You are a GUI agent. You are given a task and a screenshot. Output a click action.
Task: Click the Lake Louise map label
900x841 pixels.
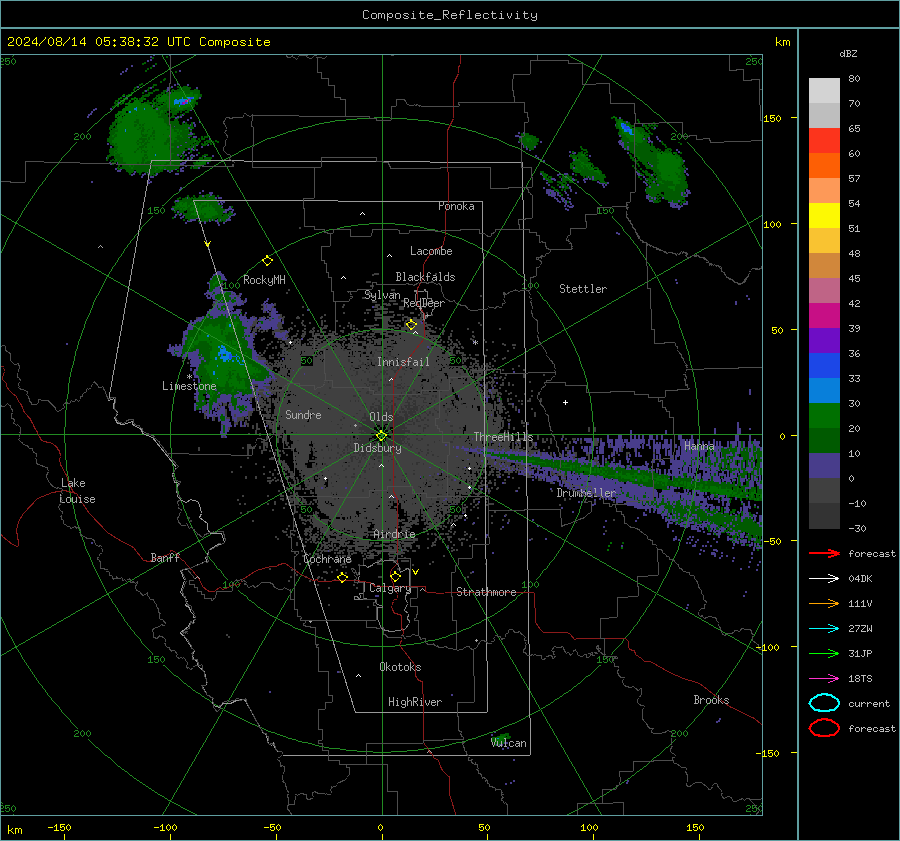click(77, 491)
